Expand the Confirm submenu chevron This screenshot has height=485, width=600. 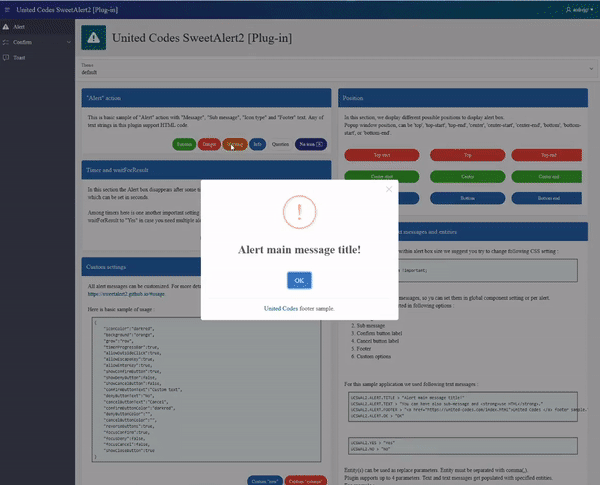coord(69,42)
